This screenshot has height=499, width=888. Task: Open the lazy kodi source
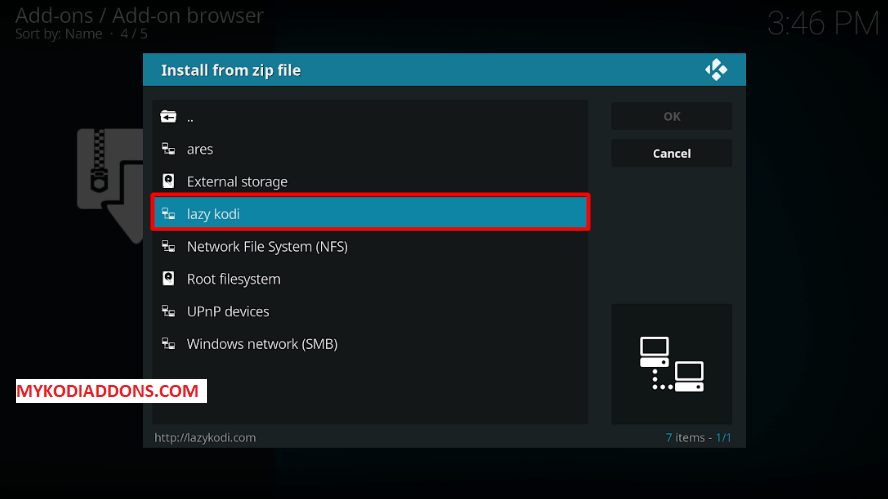tap(370, 214)
